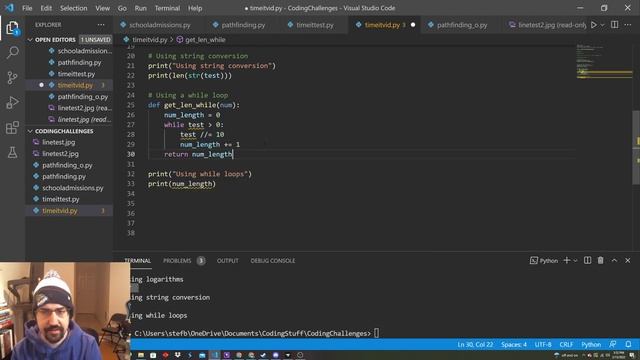Screen dimensions: 640x360
Task: Open the Run and Debug view
Action: click(12, 102)
